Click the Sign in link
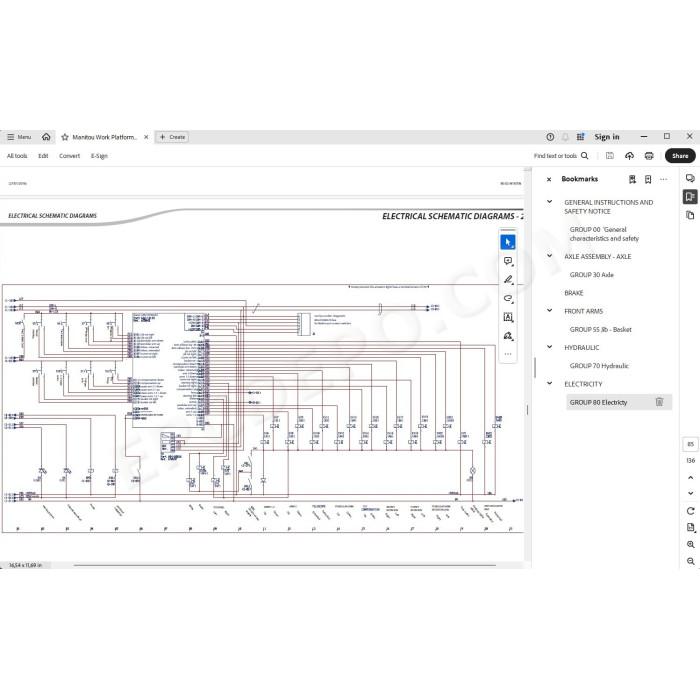This screenshot has width=700, height=700. [607, 137]
